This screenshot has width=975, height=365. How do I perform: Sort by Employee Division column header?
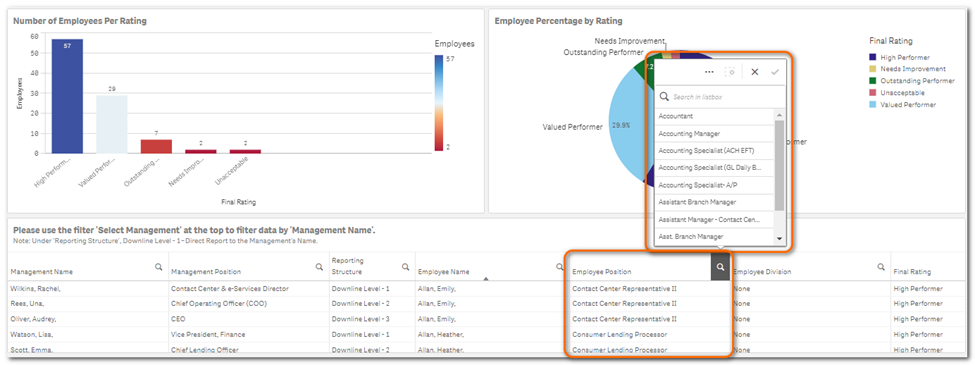(762, 272)
